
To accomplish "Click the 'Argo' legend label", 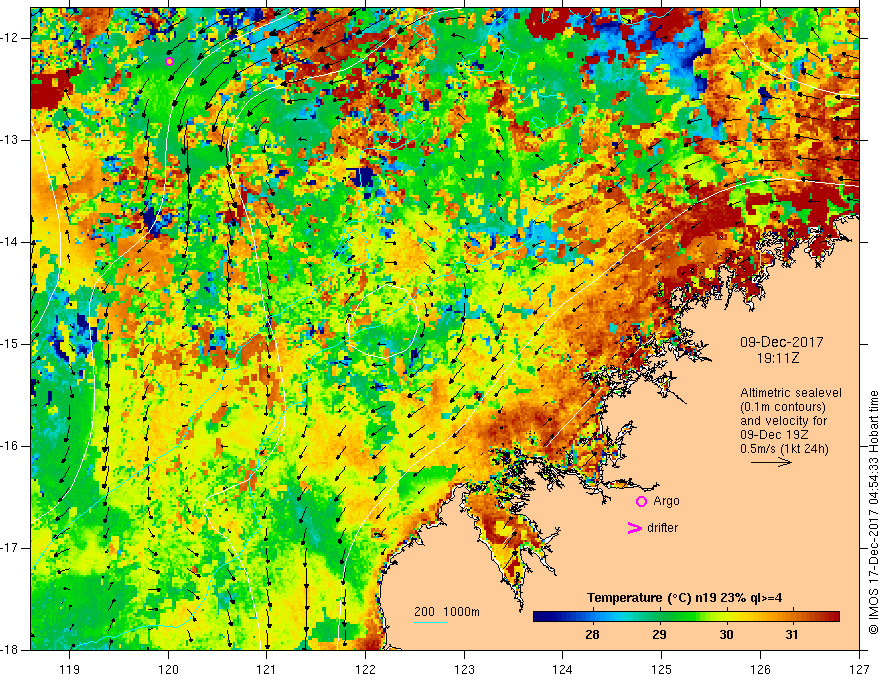I will pos(666,501).
